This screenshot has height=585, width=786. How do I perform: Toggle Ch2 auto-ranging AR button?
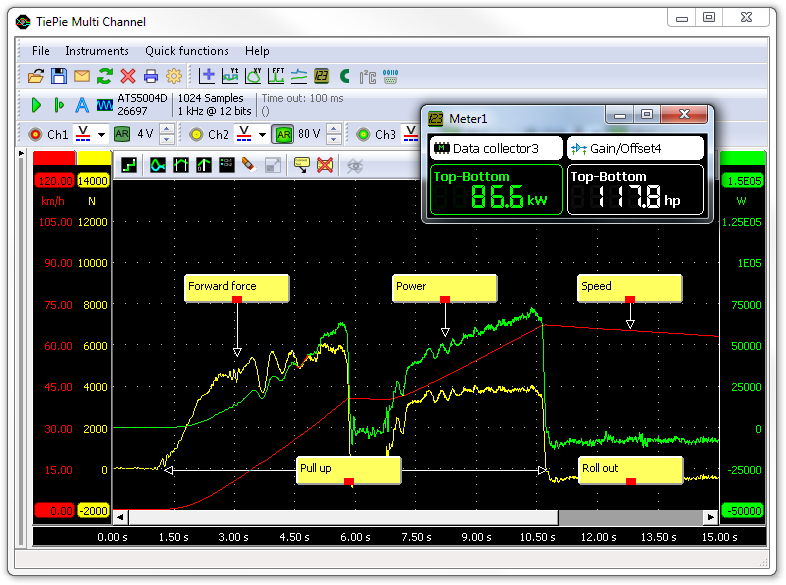pos(283,134)
